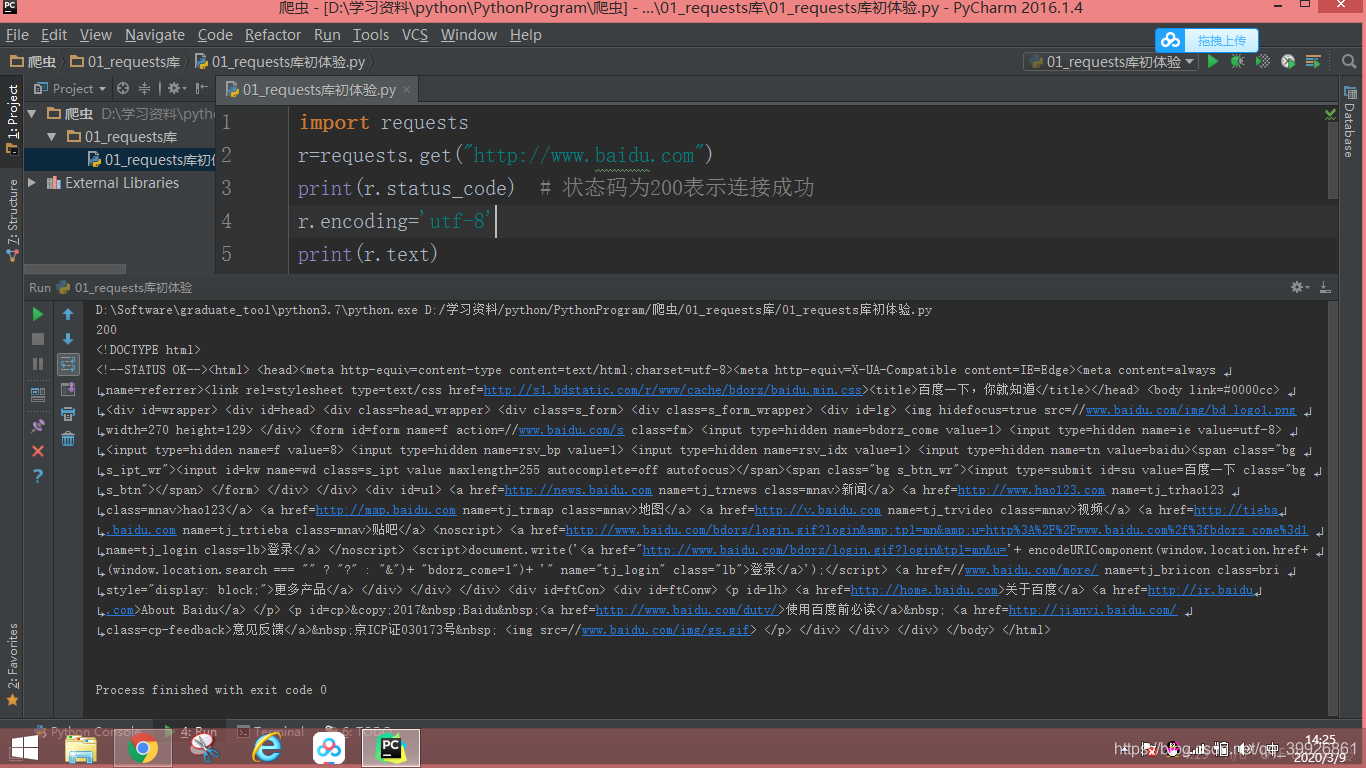
Task: Click the Baidu cloud upload icon
Action: pos(1171,40)
